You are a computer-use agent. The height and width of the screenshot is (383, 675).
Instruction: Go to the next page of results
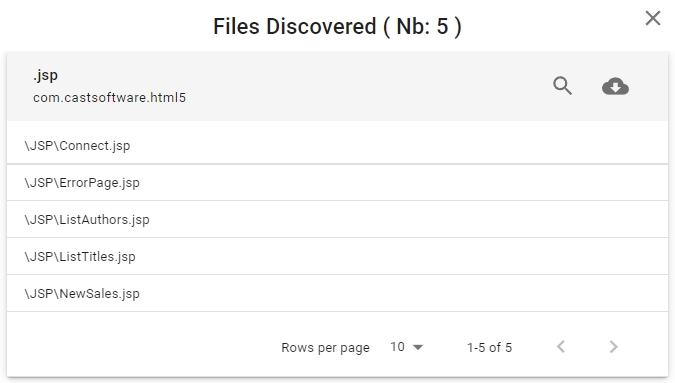(x=613, y=347)
